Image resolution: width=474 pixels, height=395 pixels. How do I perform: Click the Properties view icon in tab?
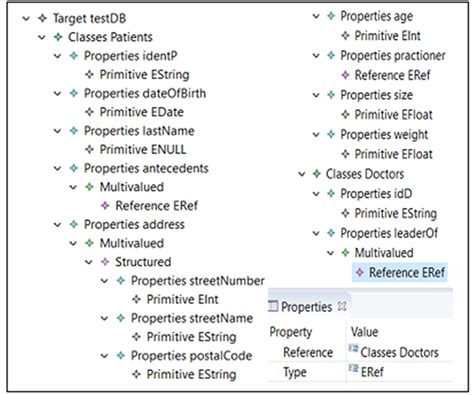[273, 306]
